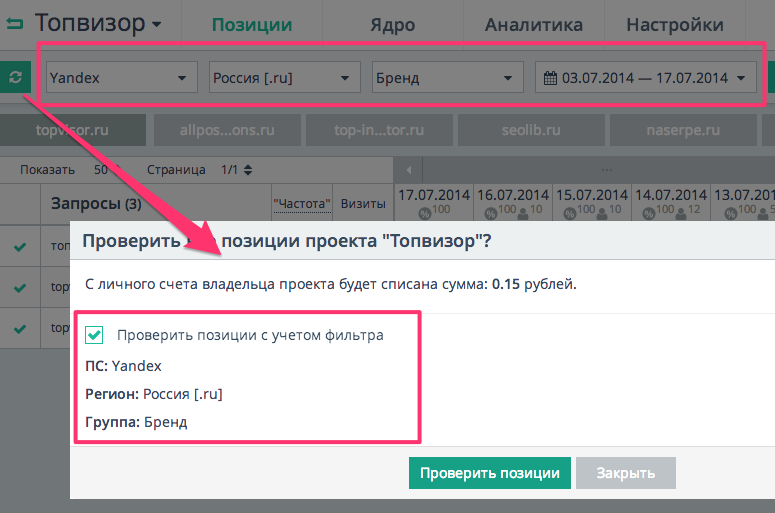Click the Запросы (3) column header
This screenshot has height=513, width=775.
pos(96,204)
